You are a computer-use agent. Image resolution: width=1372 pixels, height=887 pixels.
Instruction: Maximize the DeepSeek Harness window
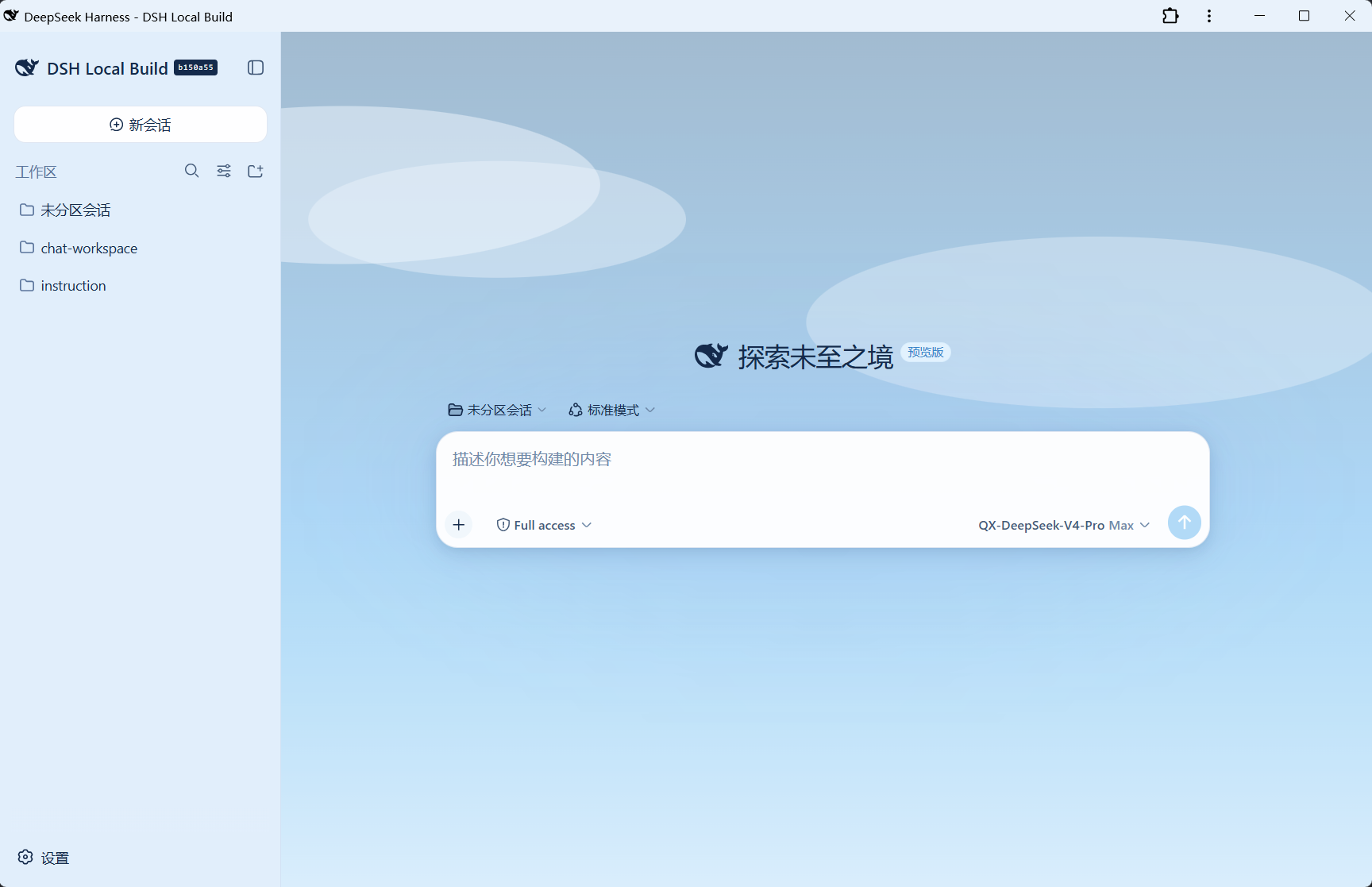(x=1304, y=16)
